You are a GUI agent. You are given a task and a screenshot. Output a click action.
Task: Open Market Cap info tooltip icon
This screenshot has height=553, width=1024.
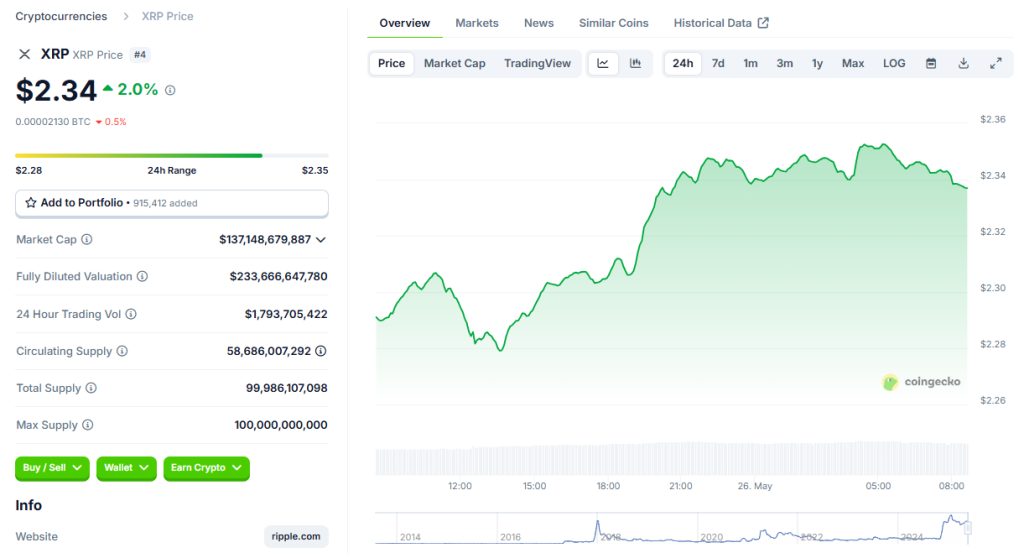pyautogui.click(x=87, y=240)
